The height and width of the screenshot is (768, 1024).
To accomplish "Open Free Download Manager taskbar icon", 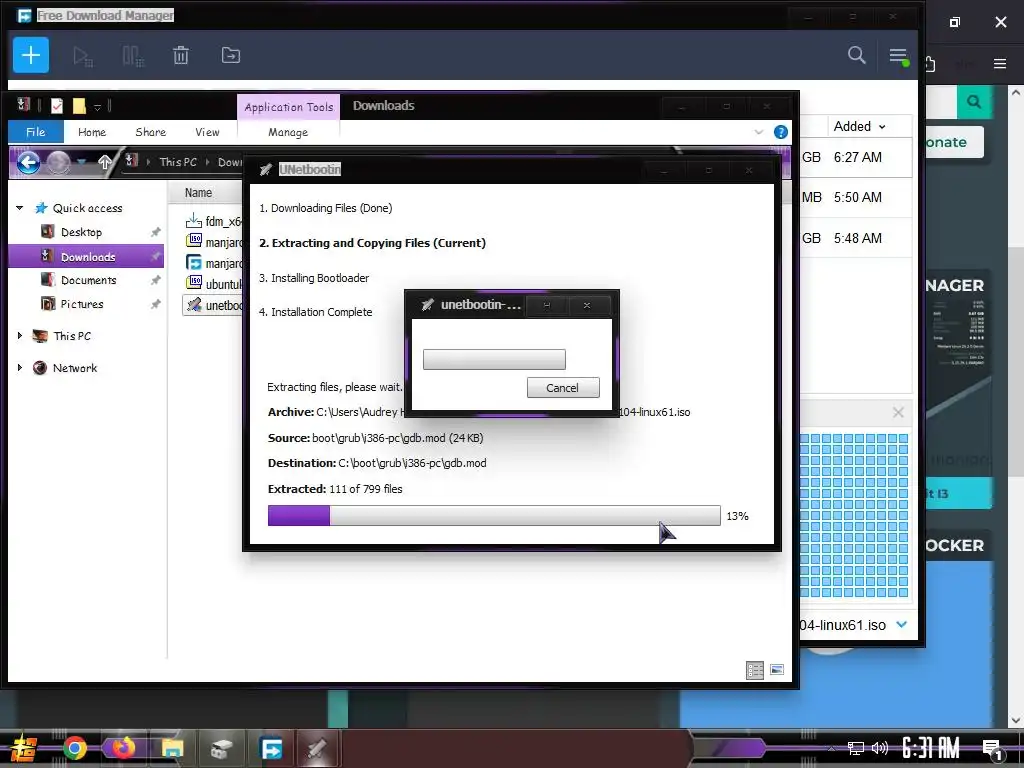I will 271,748.
